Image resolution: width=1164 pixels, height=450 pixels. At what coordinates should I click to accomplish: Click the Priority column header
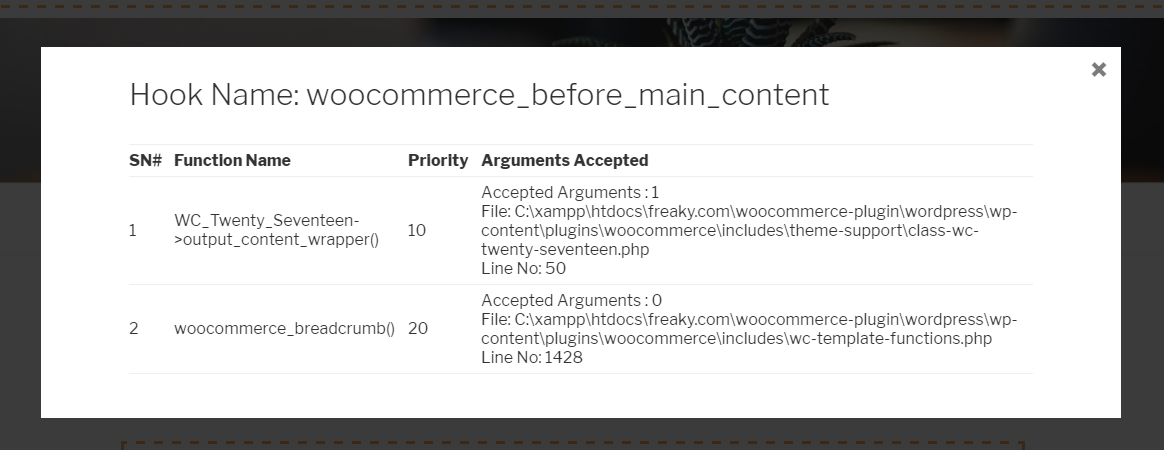click(x=438, y=160)
